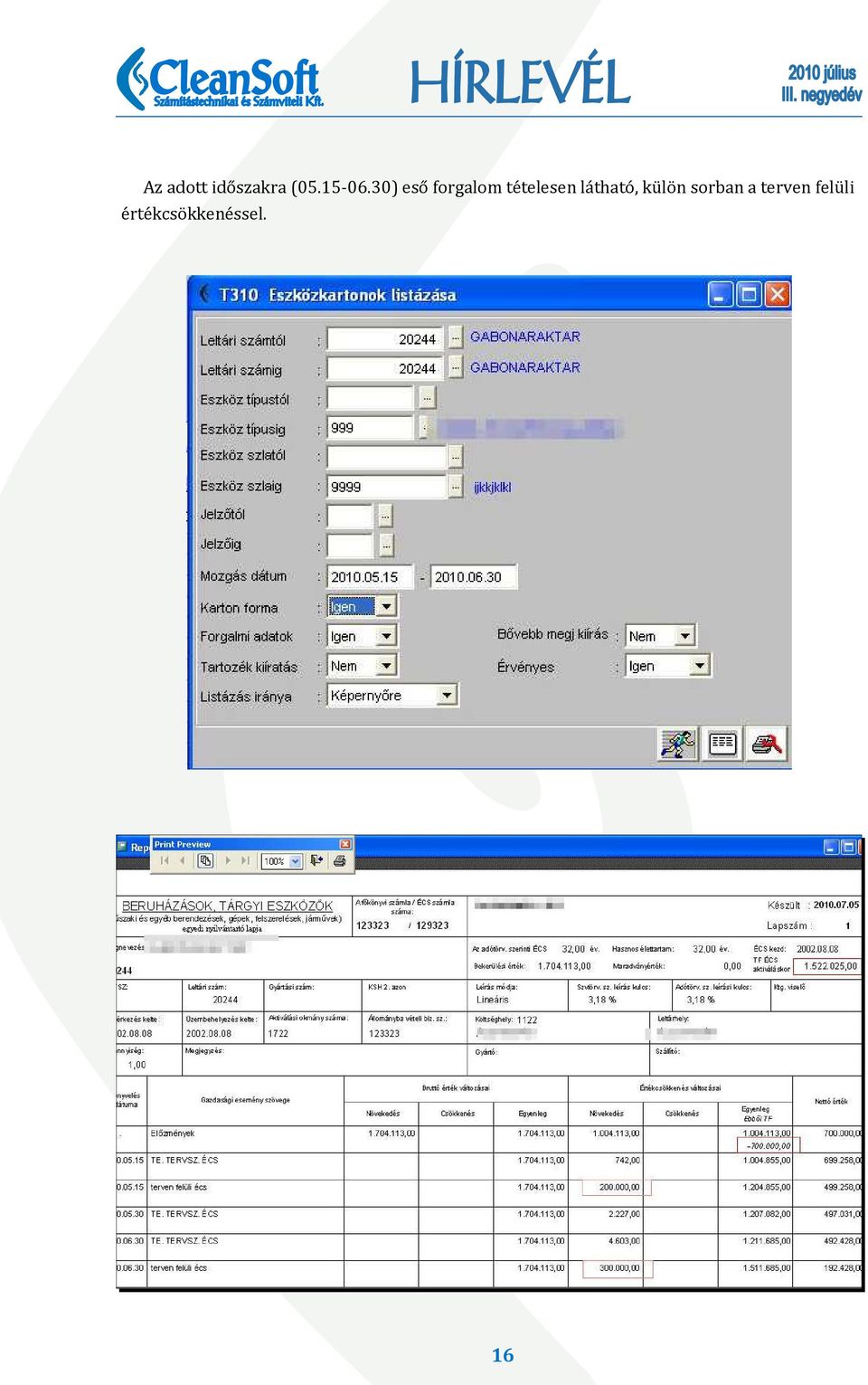Open the Érvényes dropdown
The width and height of the screenshot is (868, 1385).
pos(700,666)
